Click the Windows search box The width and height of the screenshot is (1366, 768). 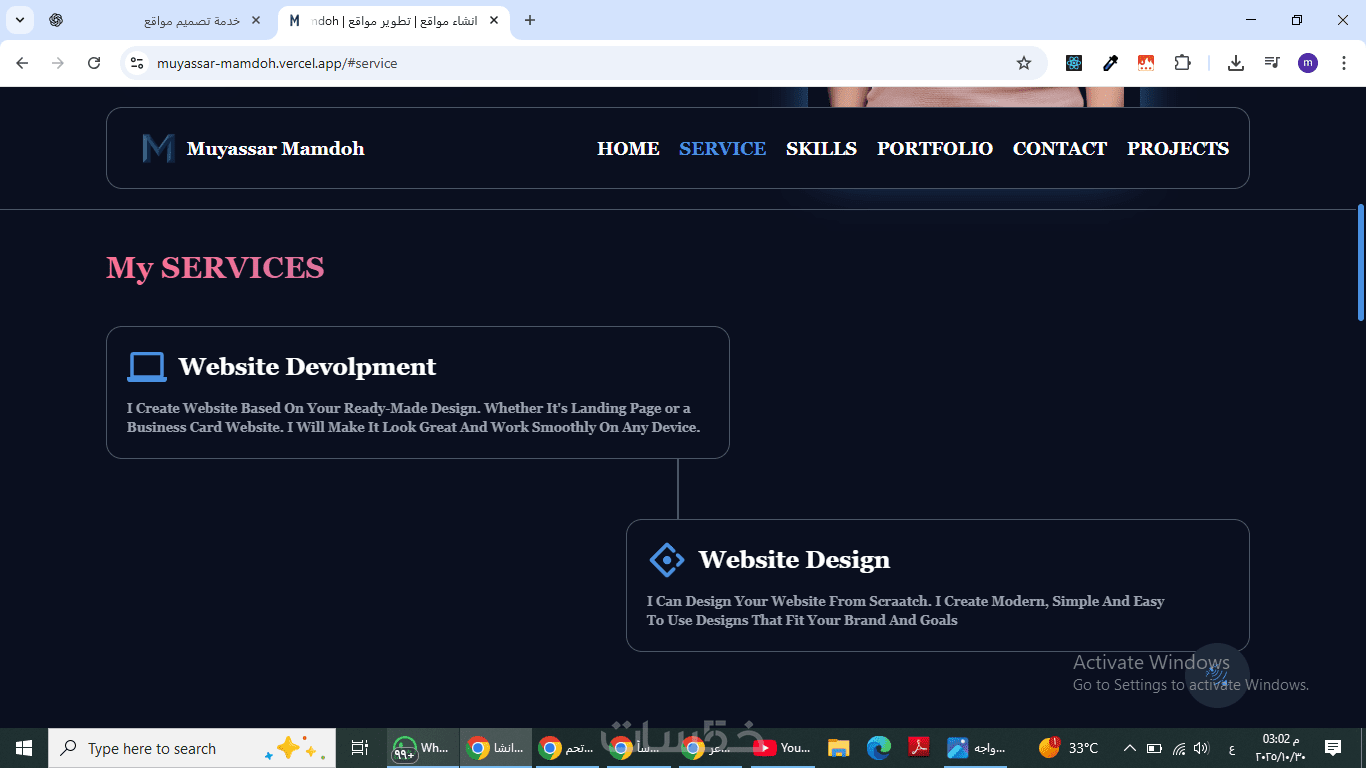pos(192,748)
